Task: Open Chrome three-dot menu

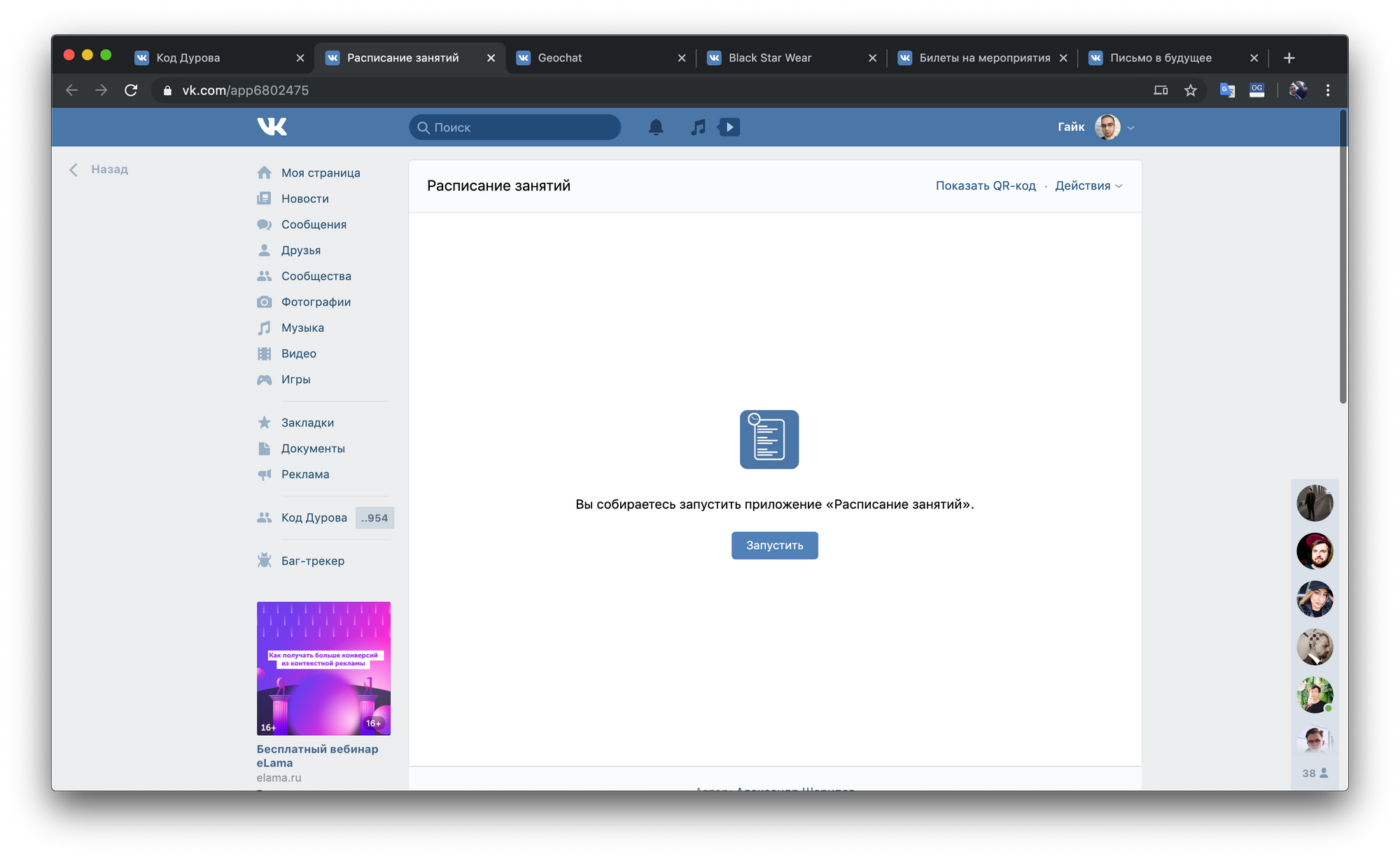Action: 1328,90
